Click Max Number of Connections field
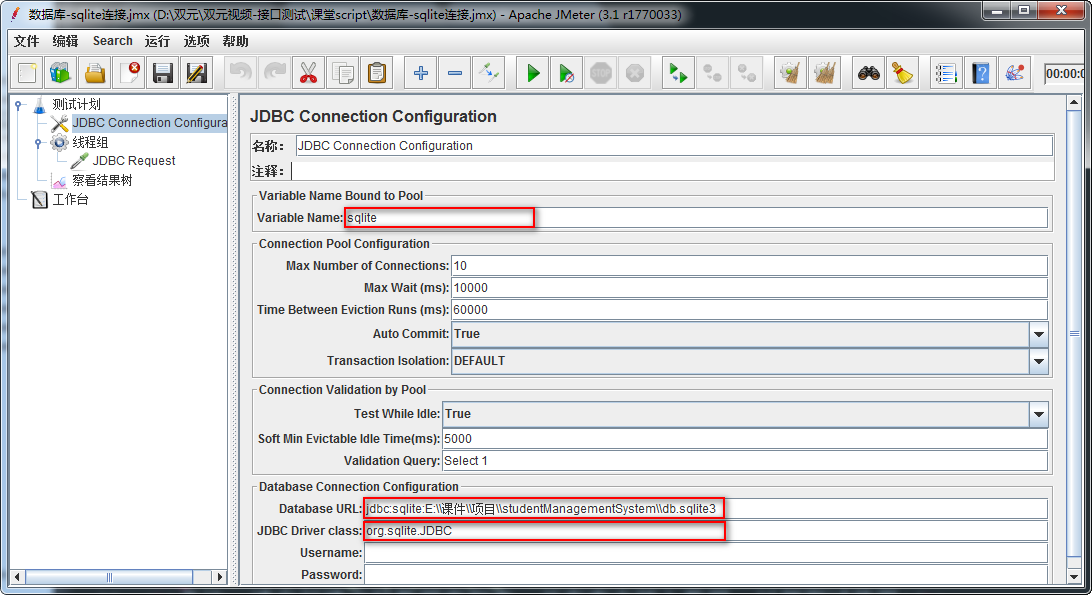Screen dimensions: 1092x595 click(749, 265)
